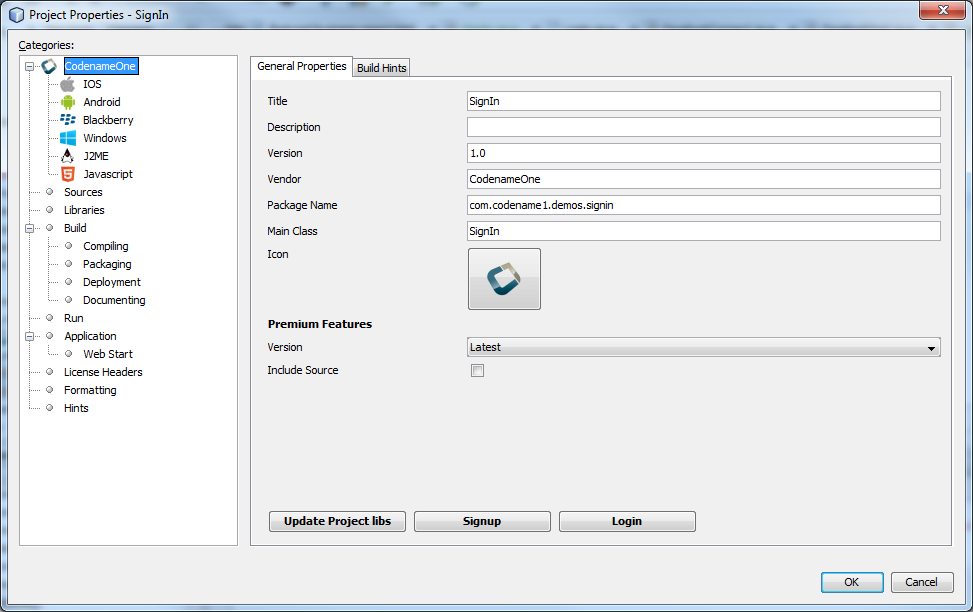The width and height of the screenshot is (973, 612).
Task: Select Compiling category
Action: [105, 246]
